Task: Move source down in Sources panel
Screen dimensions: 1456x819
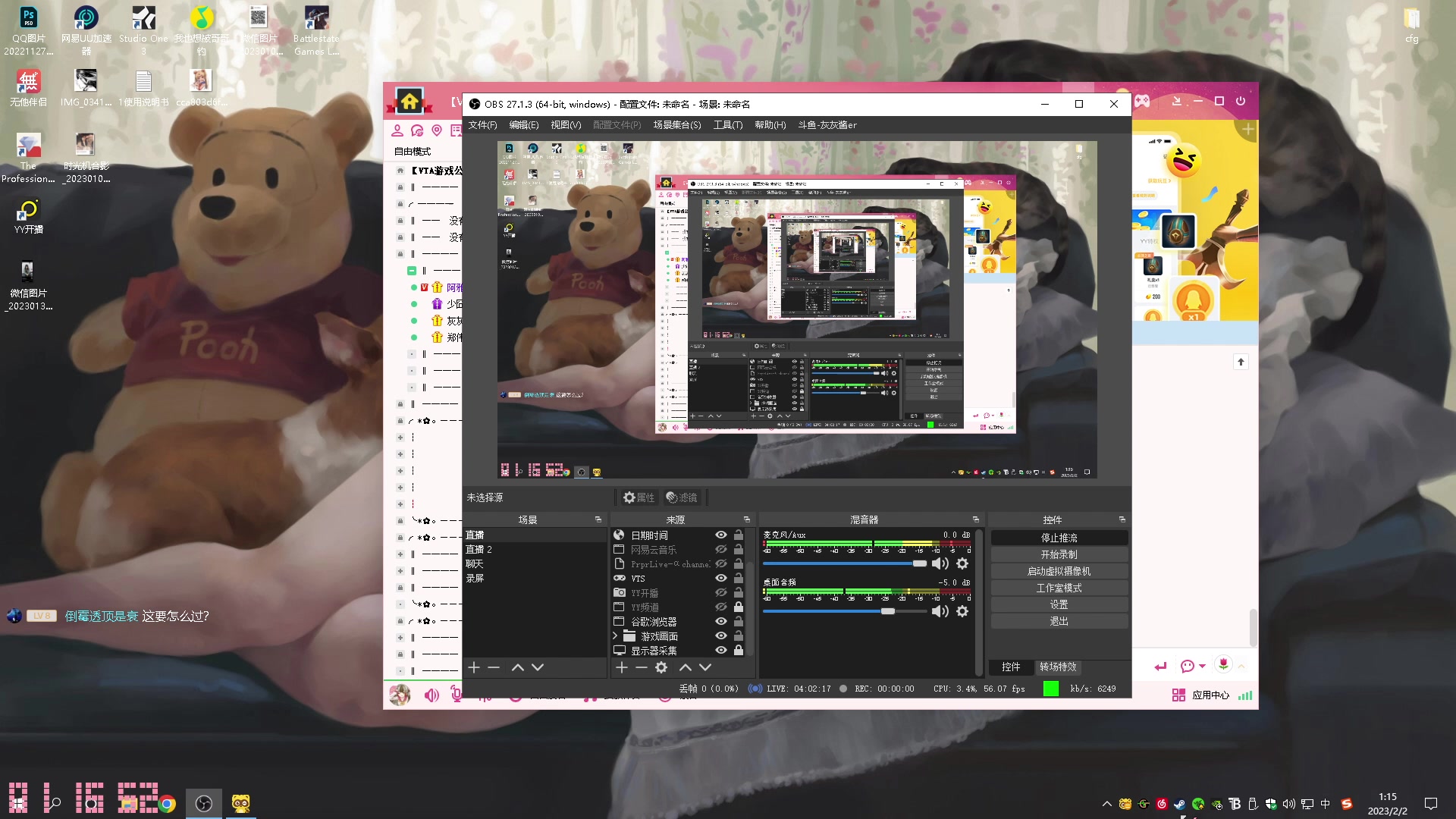Action: [705, 667]
